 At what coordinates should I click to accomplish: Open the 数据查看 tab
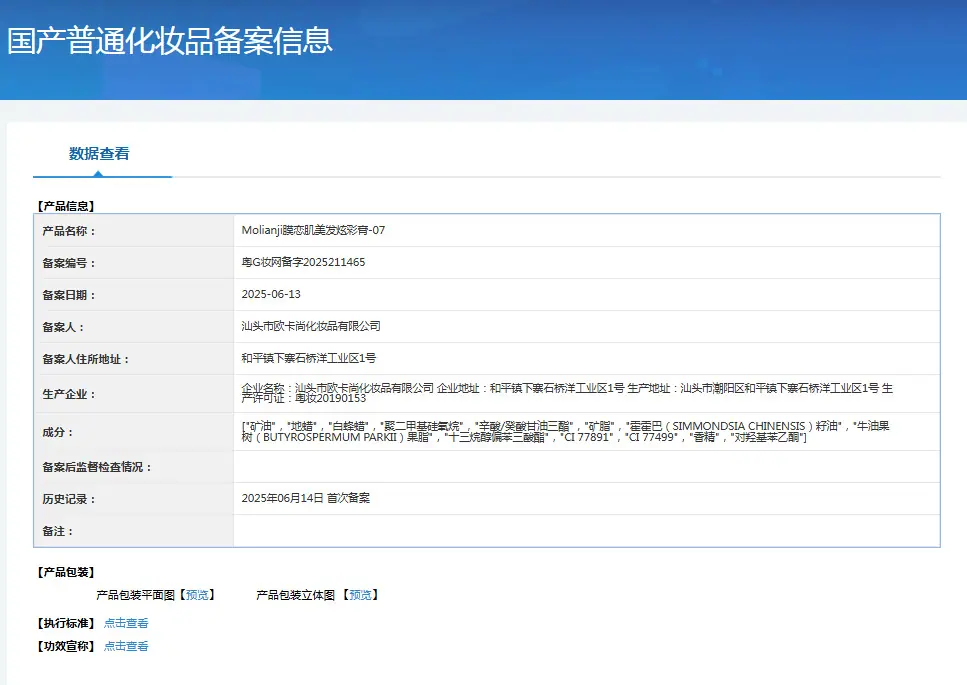coord(99,154)
